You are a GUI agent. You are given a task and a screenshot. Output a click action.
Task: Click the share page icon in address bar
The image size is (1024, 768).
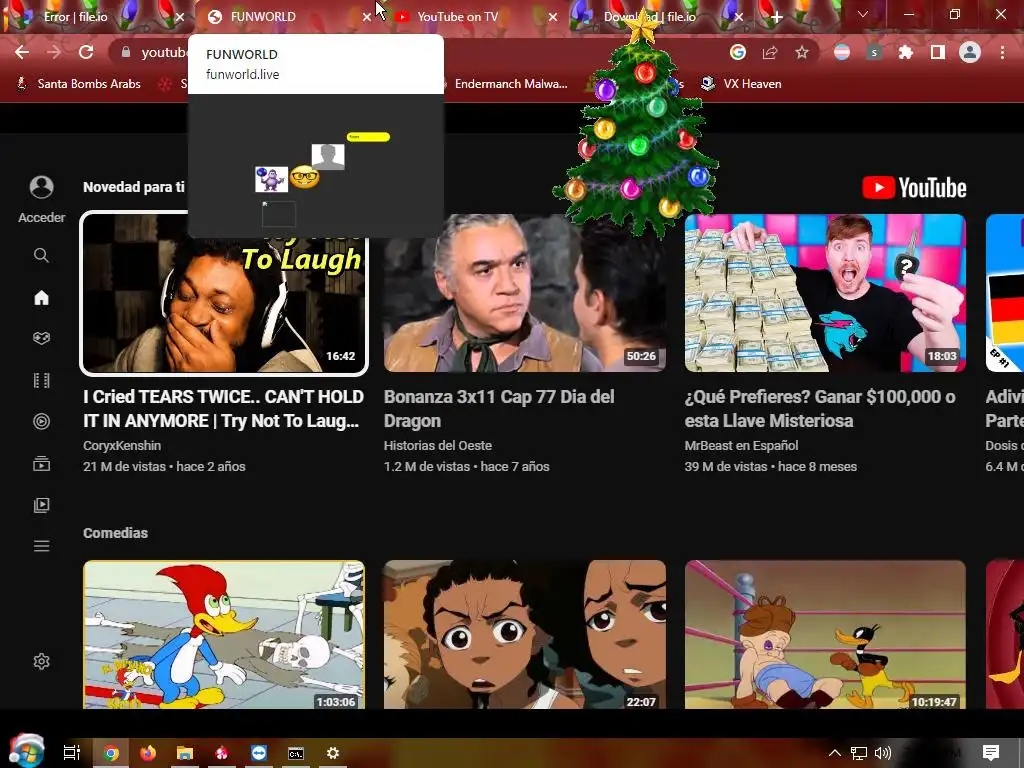[770, 52]
